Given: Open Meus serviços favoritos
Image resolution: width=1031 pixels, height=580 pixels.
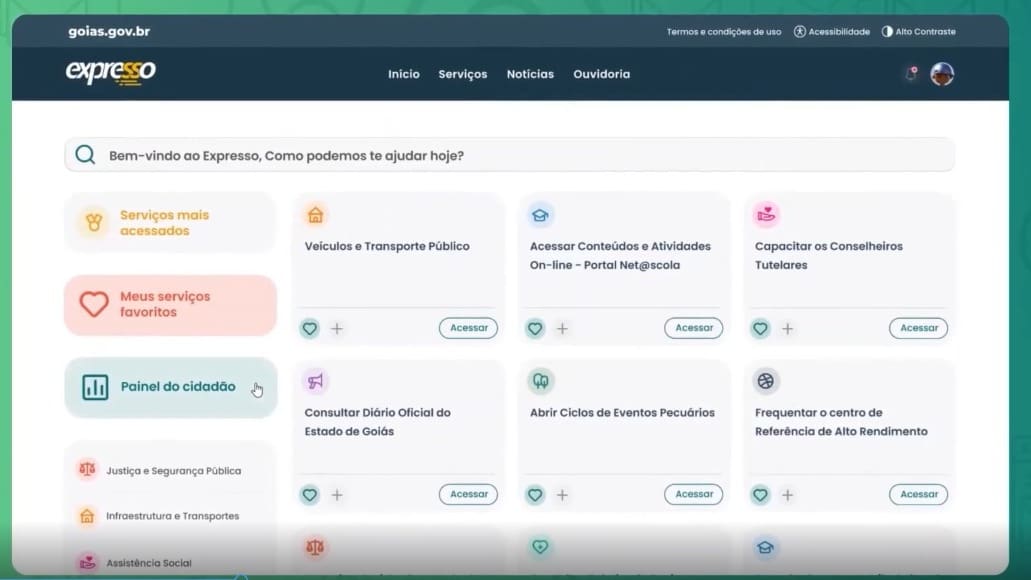Looking at the screenshot, I should click(x=171, y=305).
